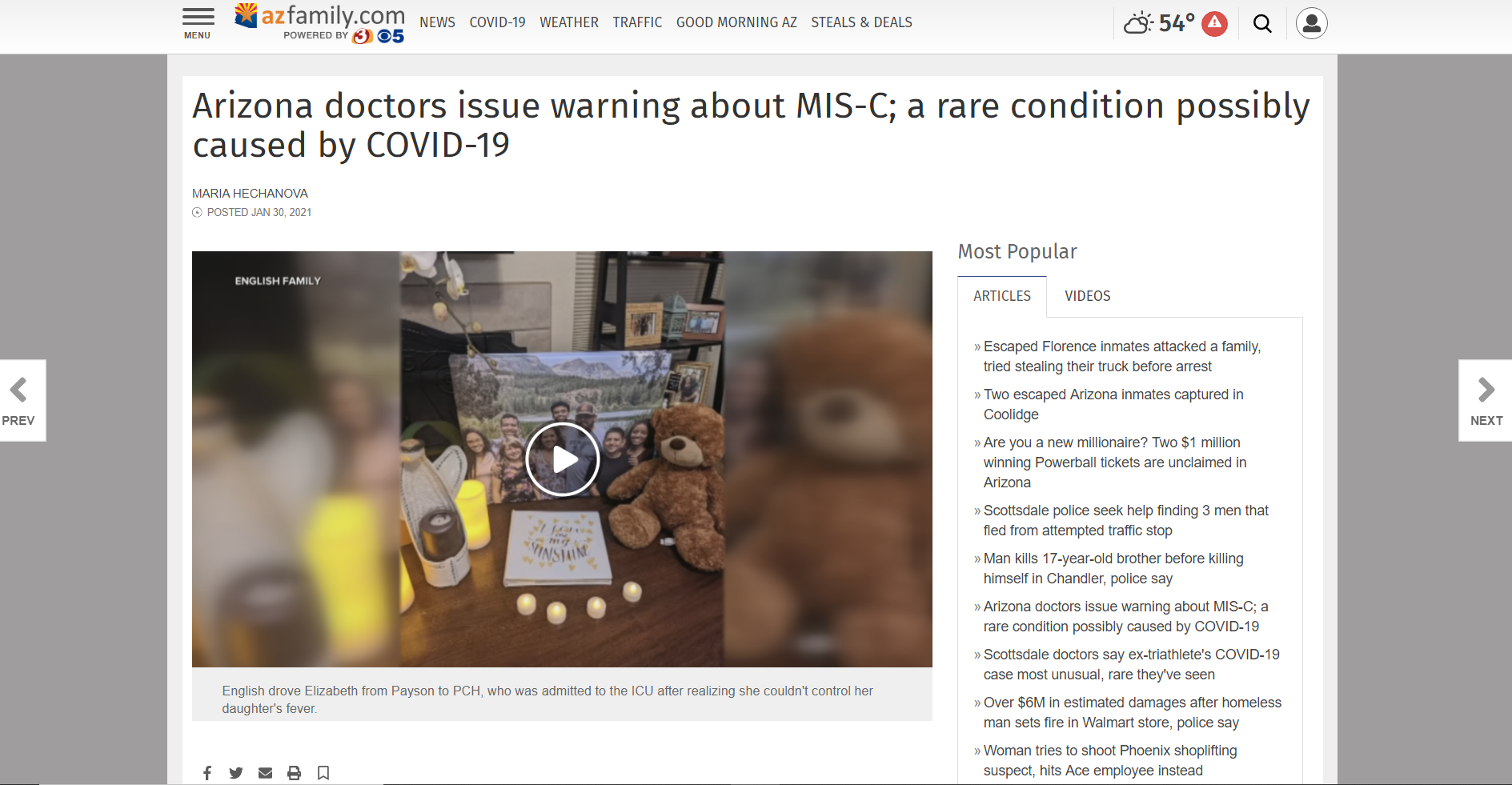Viewport: 1512px width, 785px height.
Task: Go to the PREV article arrow
Action: coord(19,400)
